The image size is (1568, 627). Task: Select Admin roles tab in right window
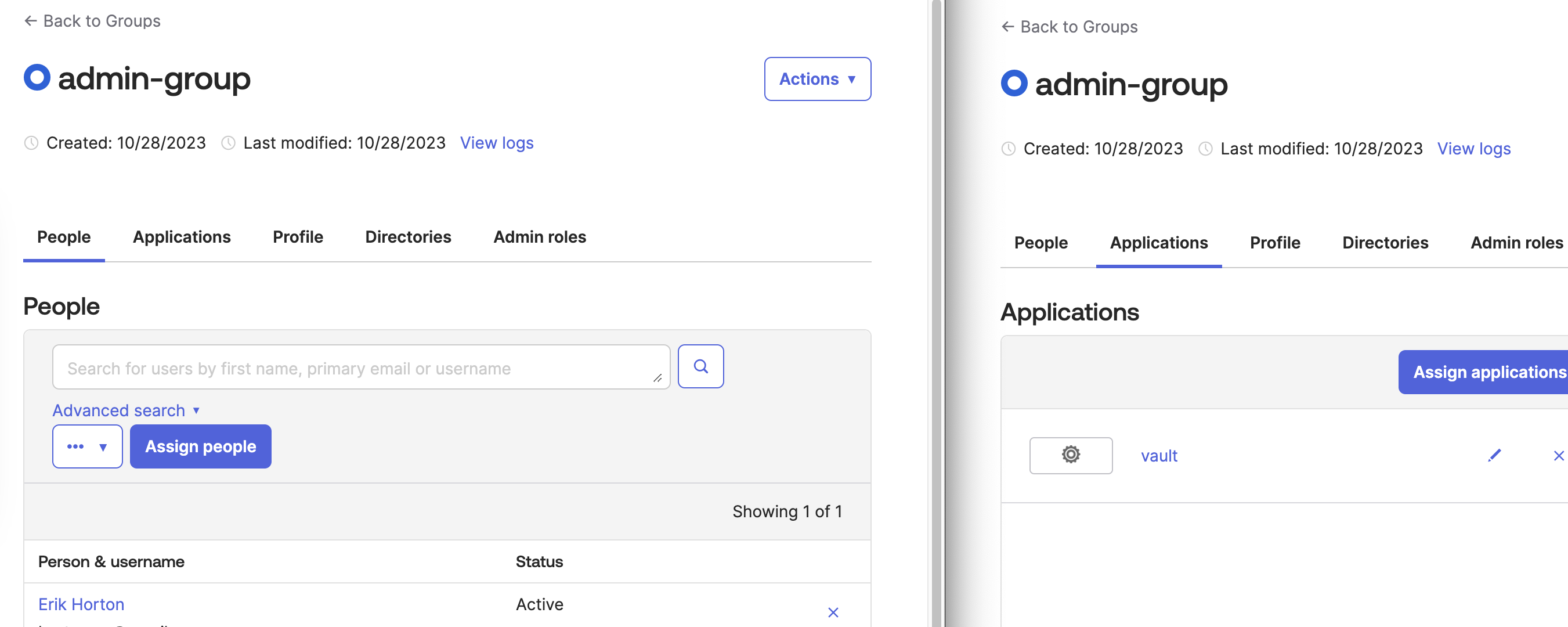pyautogui.click(x=1517, y=243)
